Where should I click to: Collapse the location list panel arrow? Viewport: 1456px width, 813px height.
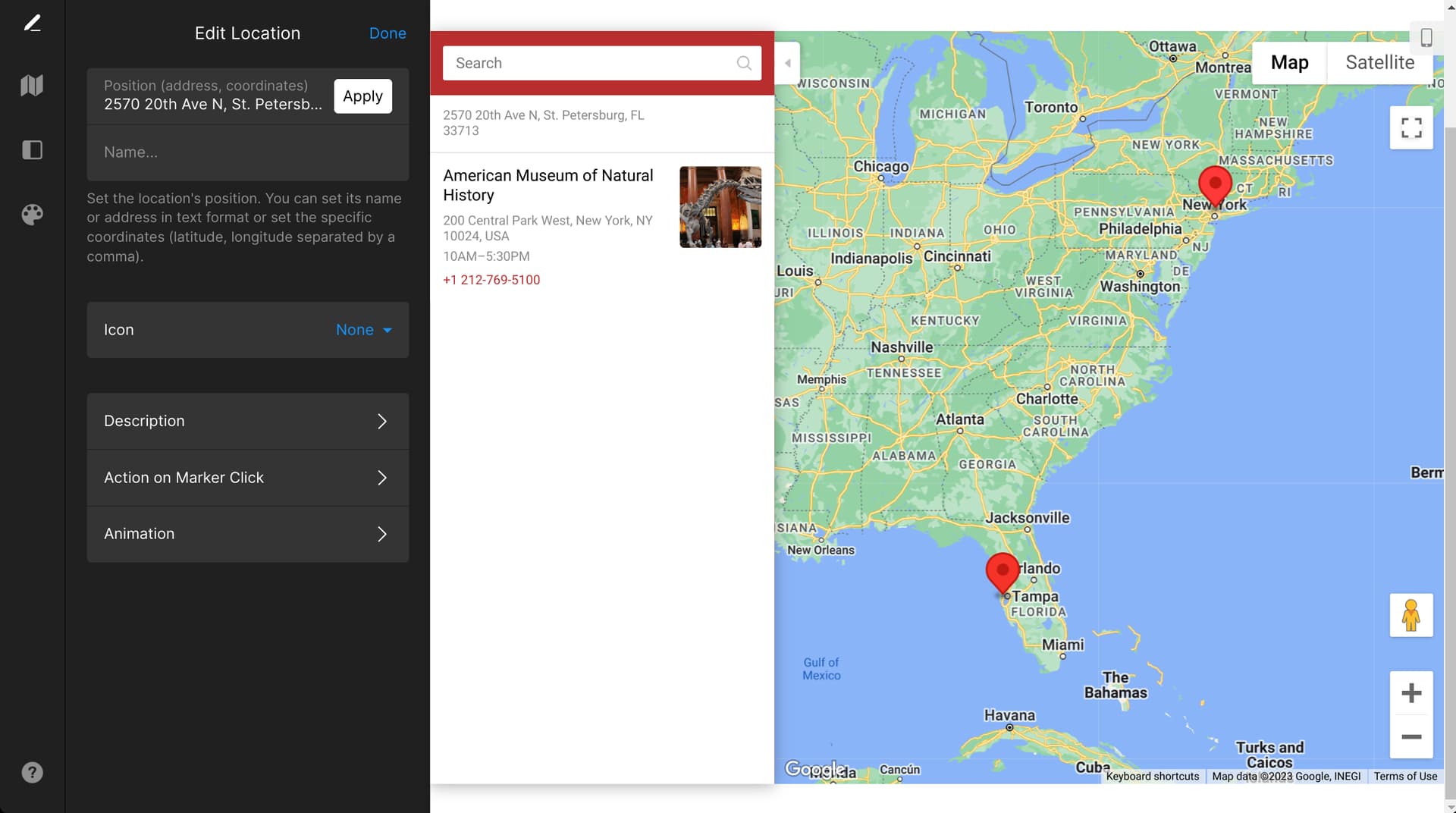pos(787,63)
